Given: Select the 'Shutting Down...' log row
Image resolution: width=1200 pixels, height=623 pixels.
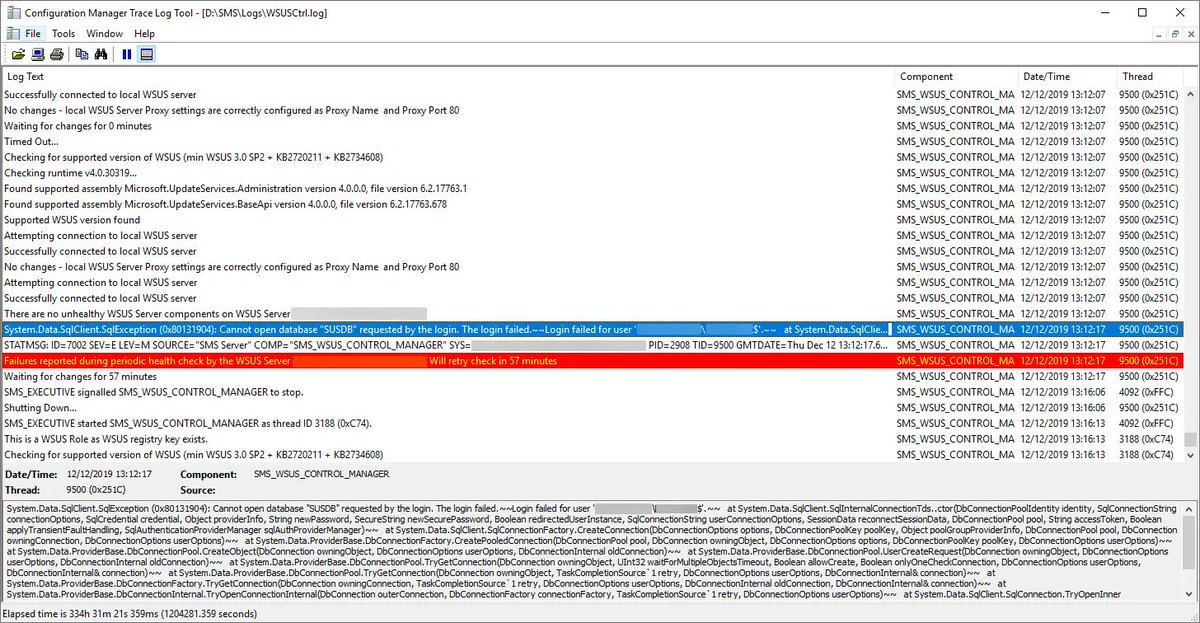Looking at the screenshot, I should [591, 408].
